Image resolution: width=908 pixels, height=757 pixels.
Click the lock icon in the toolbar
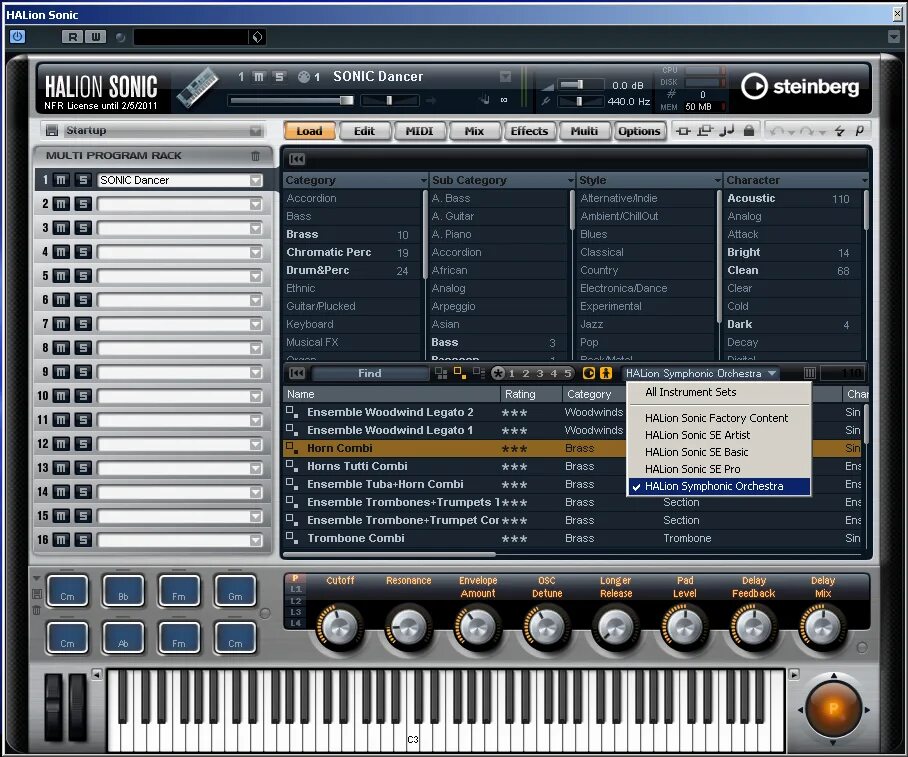click(749, 130)
